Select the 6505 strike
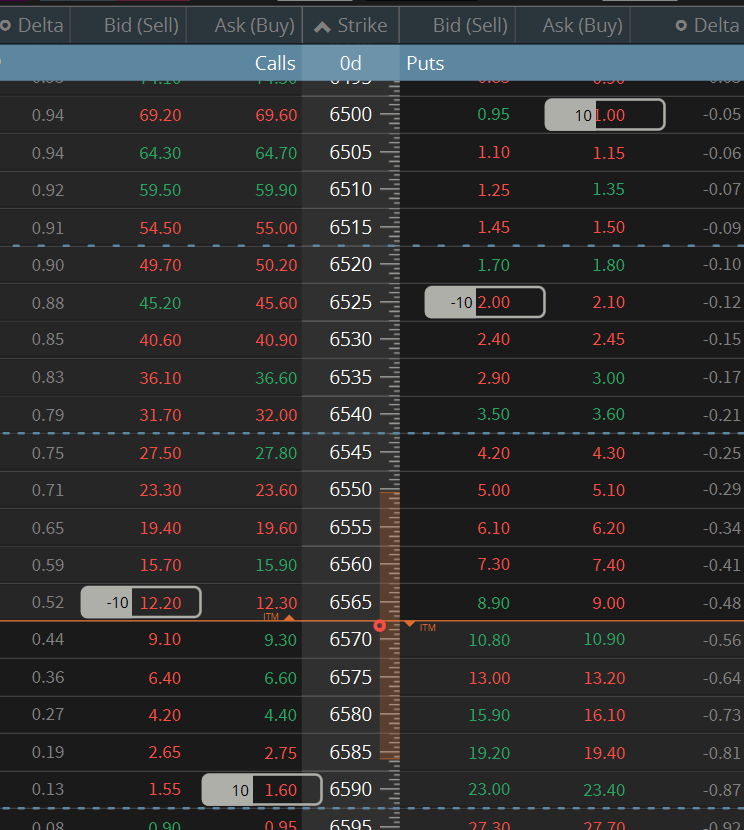The height and width of the screenshot is (830, 744). [350, 152]
